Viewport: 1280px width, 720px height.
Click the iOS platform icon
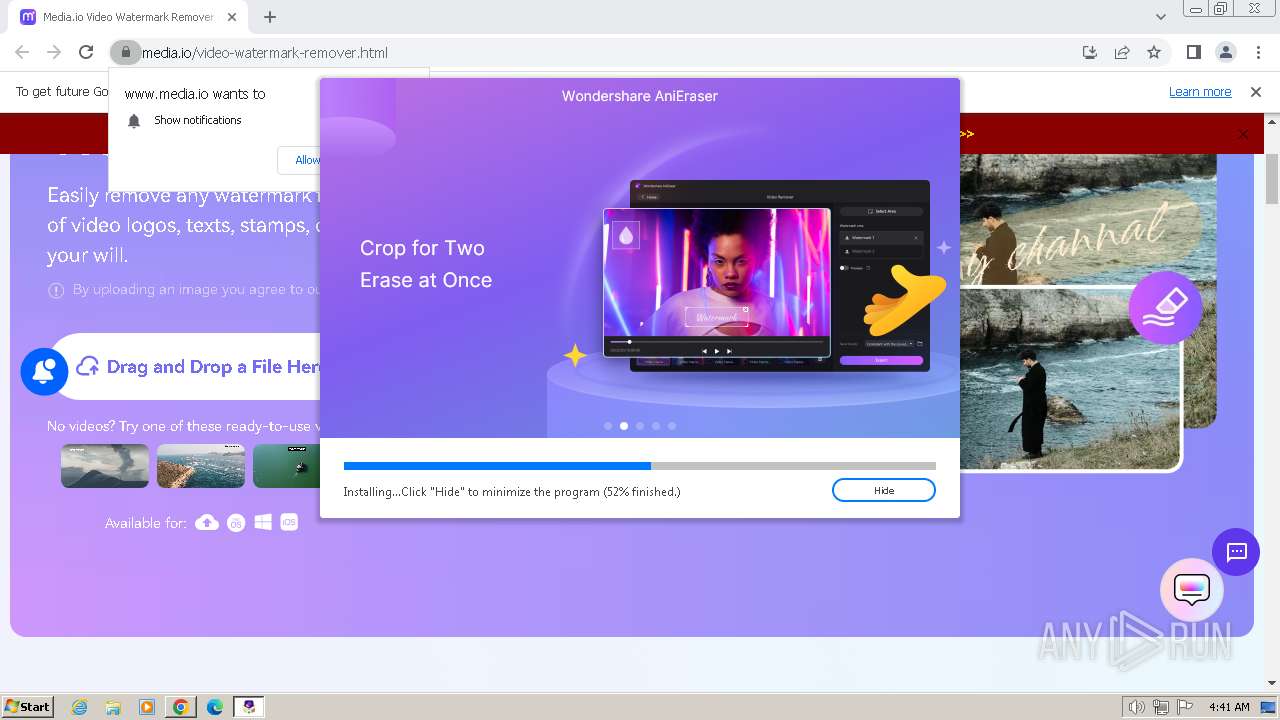(289, 522)
